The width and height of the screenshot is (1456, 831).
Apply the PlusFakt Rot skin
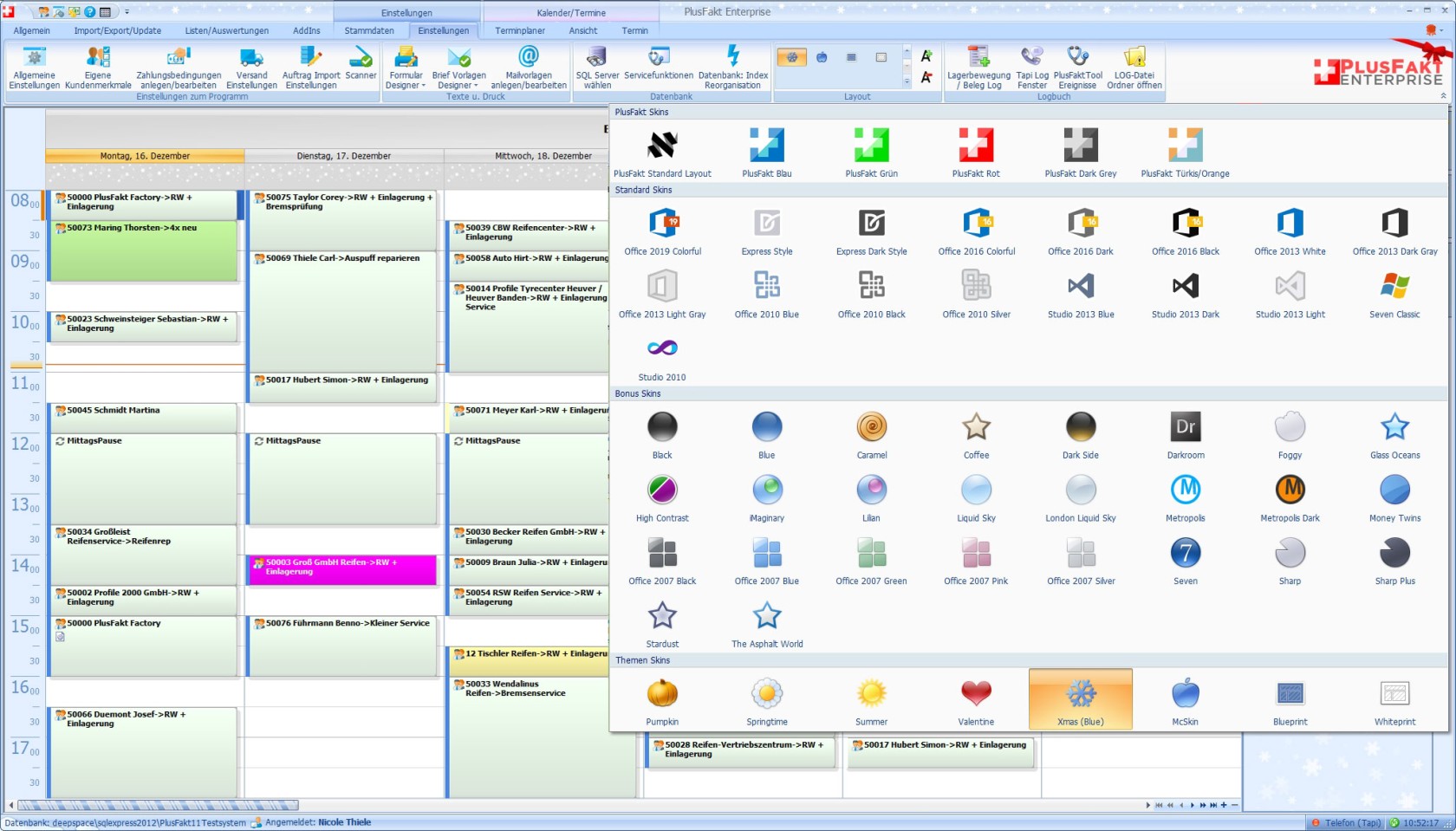976,152
